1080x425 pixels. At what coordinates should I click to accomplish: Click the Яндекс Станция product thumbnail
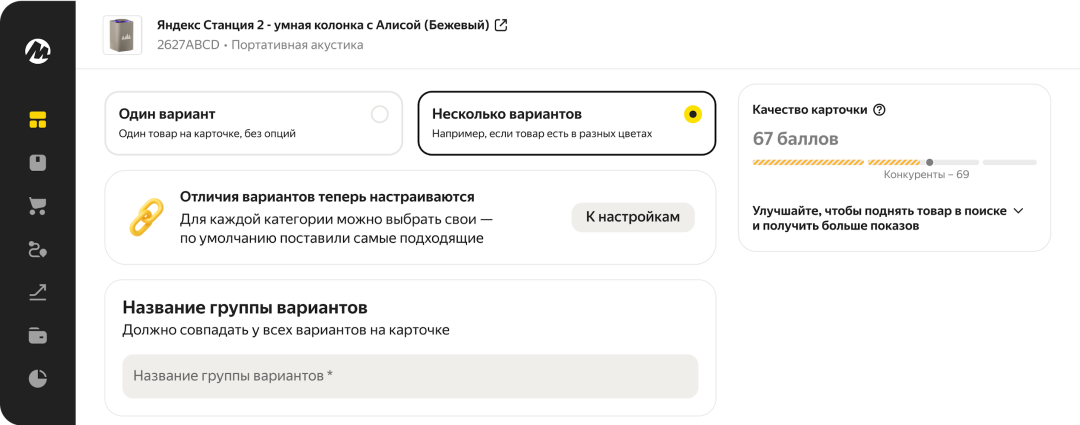[x=123, y=35]
